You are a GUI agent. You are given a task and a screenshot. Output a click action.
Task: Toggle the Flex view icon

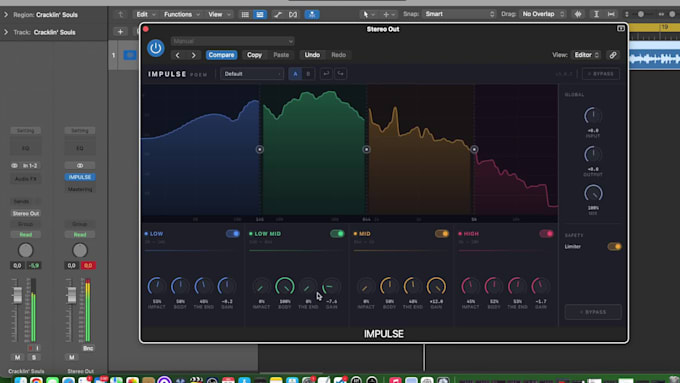(x=293, y=14)
